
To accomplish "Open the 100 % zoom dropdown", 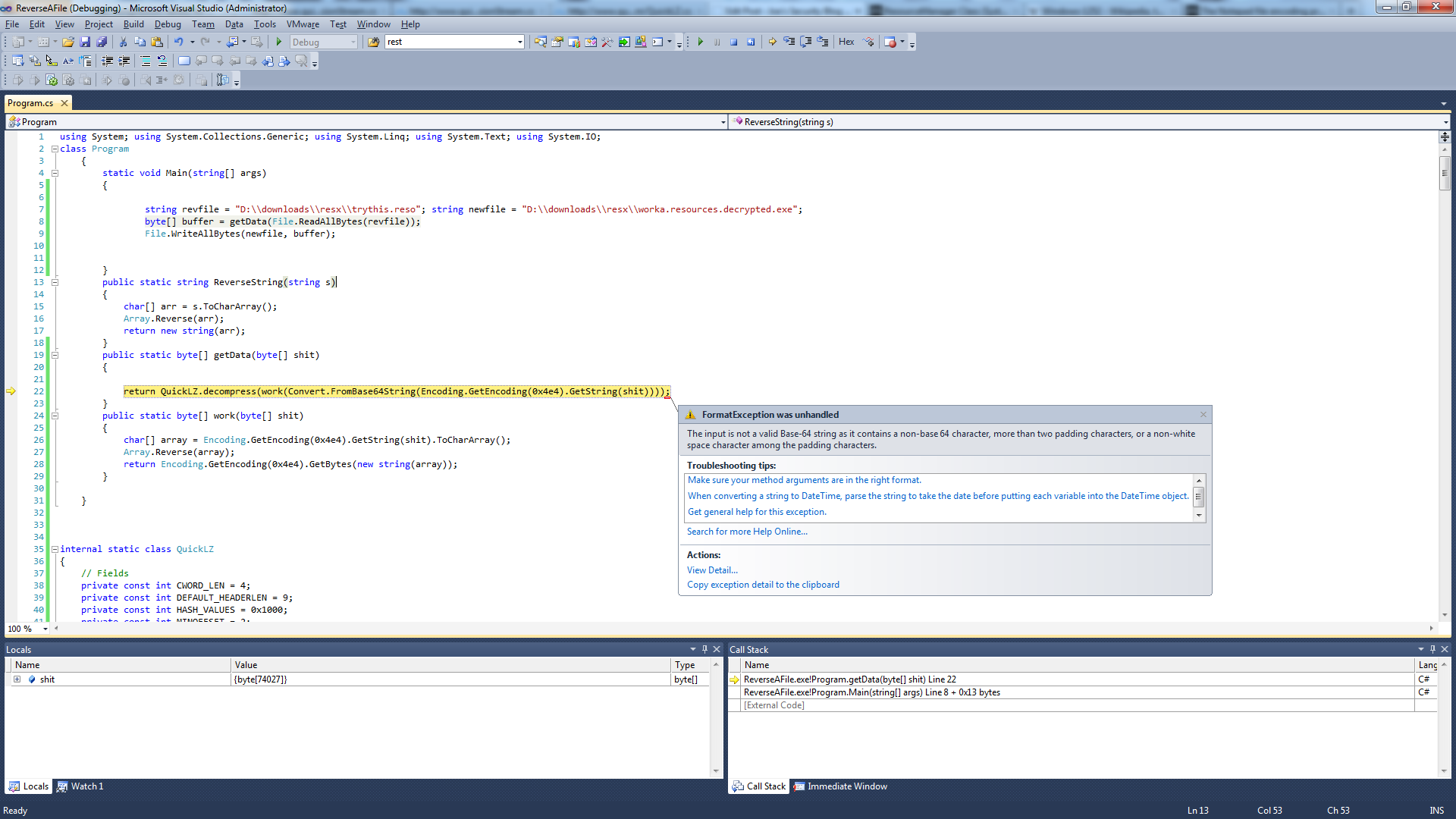I will [x=45, y=629].
